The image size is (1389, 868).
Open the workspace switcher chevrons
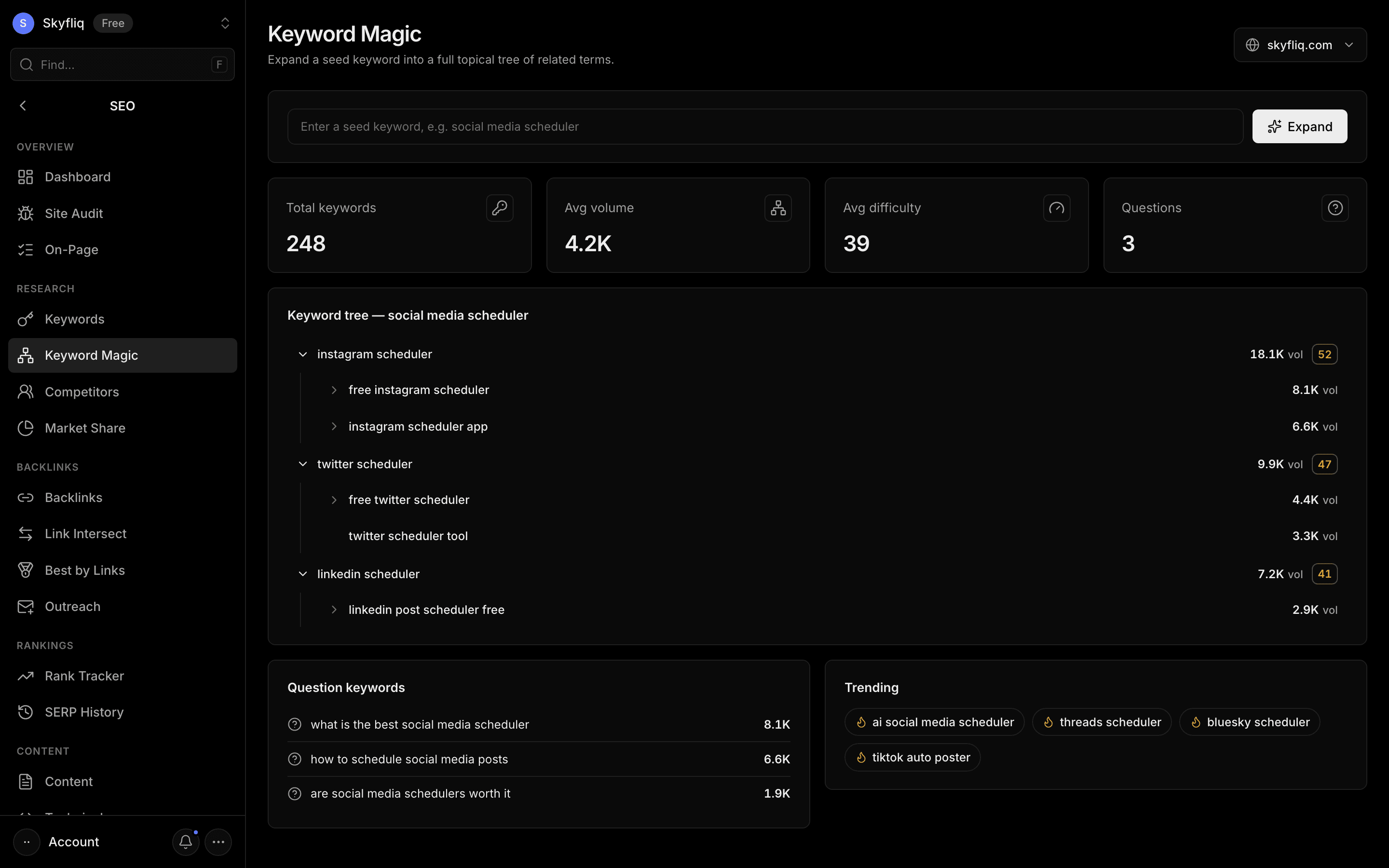(x=225, y=23)
